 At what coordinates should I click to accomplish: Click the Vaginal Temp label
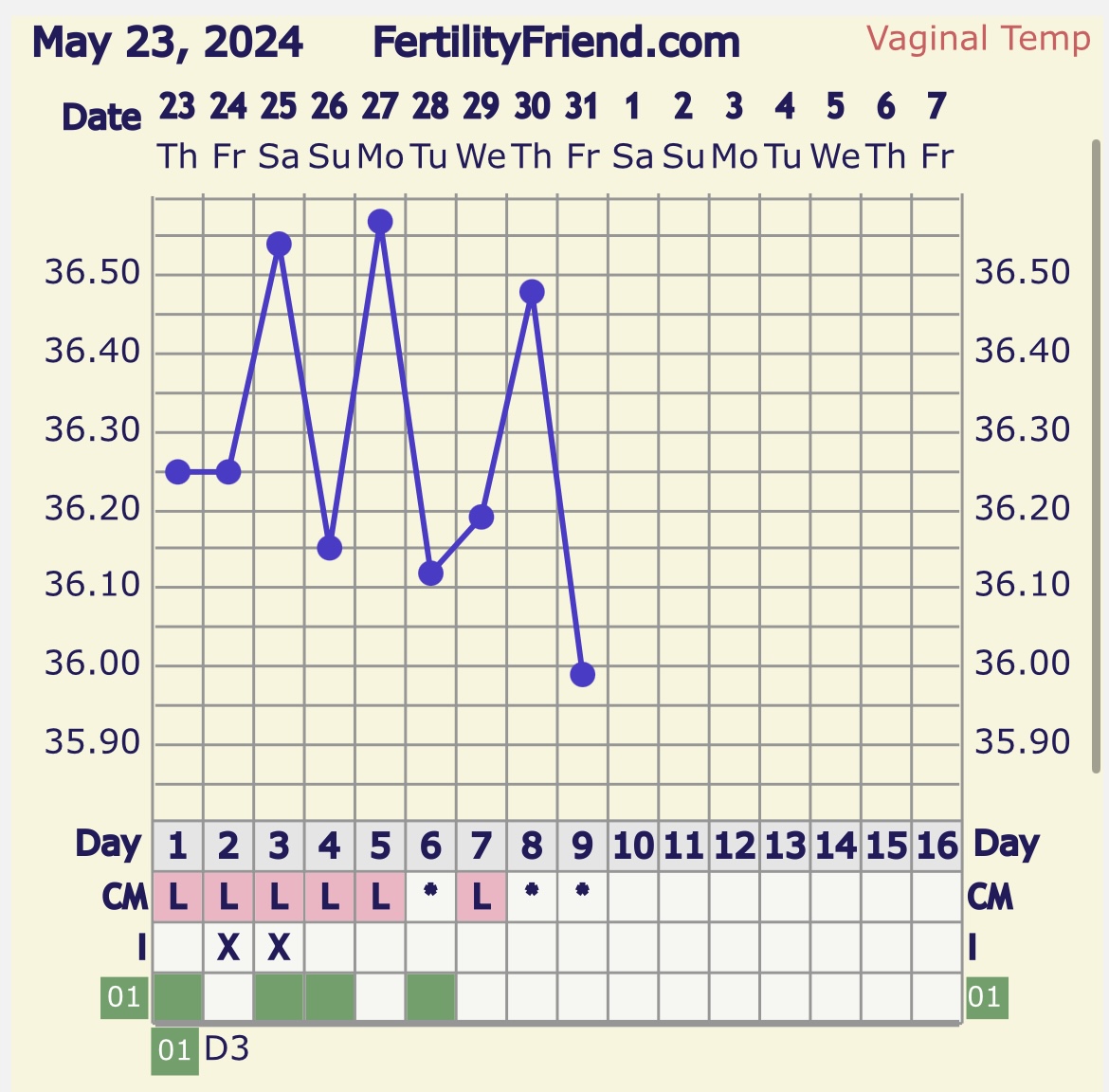pyautogui.click(x=978, y=39)
